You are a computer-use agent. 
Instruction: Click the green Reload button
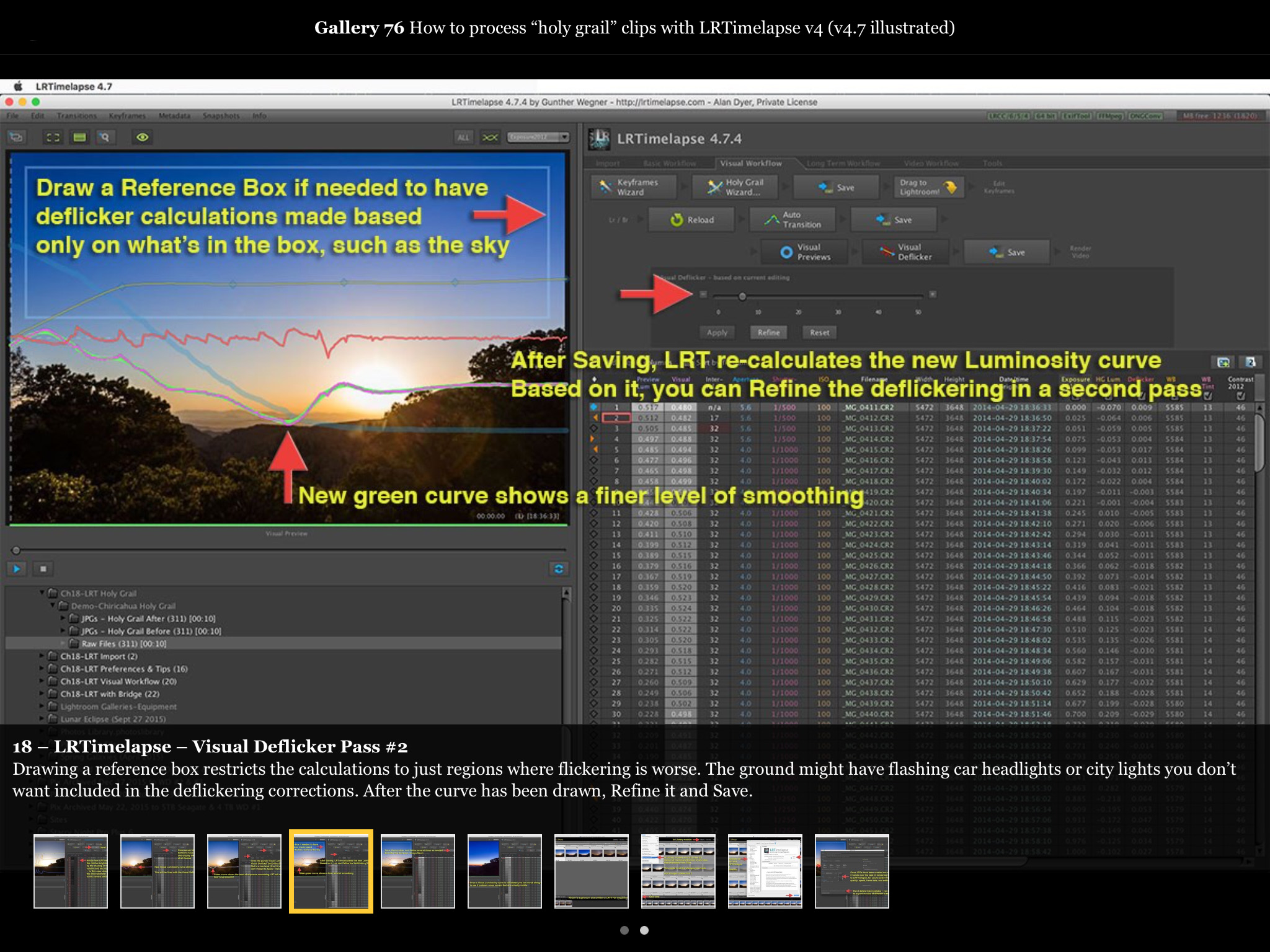[692, 220]
